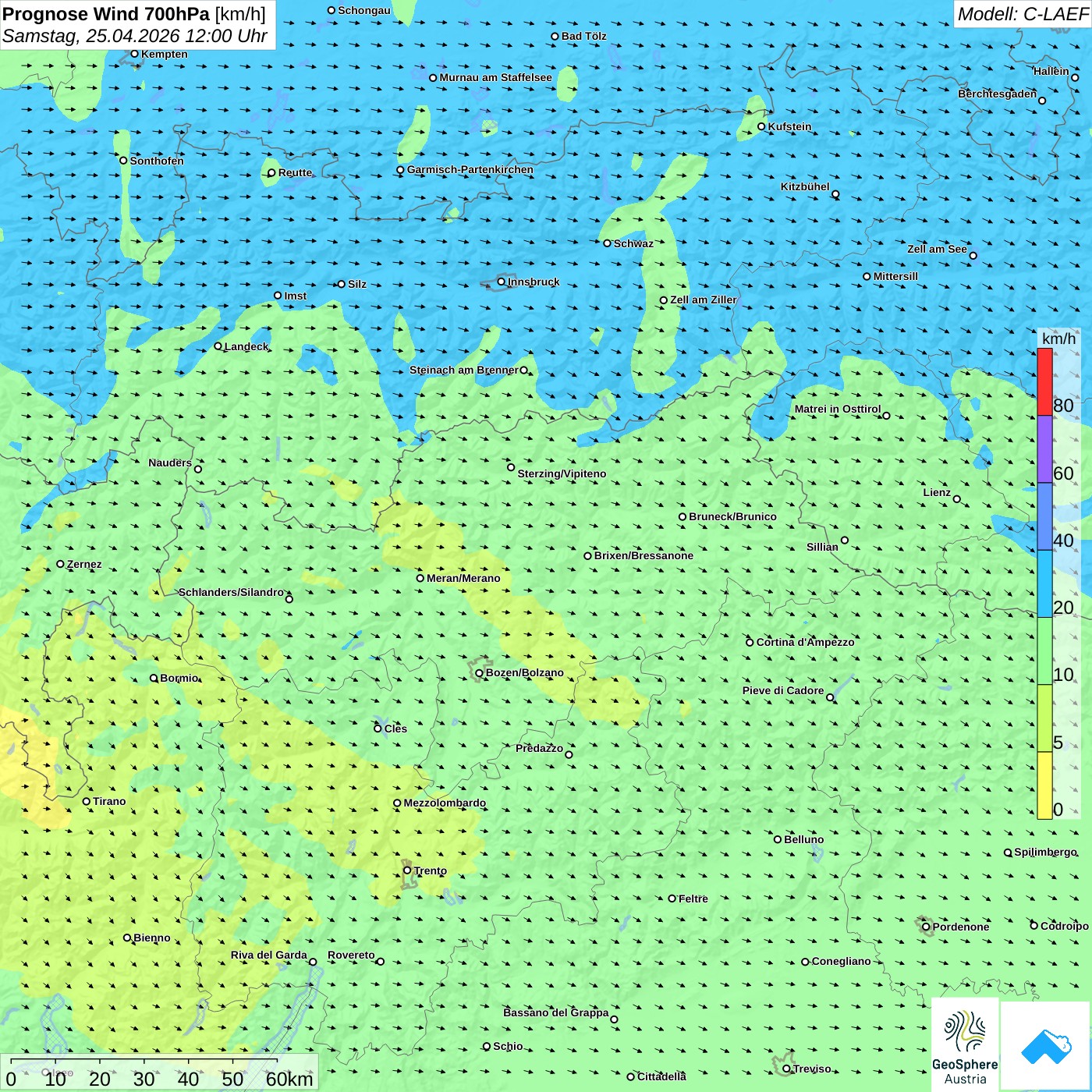Click the date Samstag, 25.04.2026 12:00 Uhr
The image size is (1092, 1092).
135,36
